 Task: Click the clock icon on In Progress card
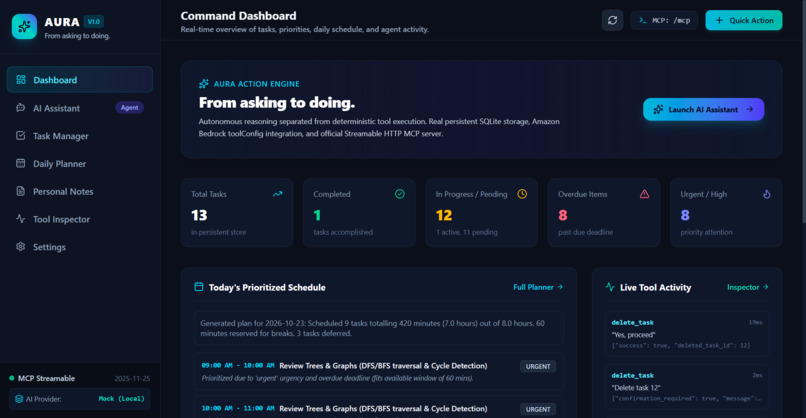[522, 194]
